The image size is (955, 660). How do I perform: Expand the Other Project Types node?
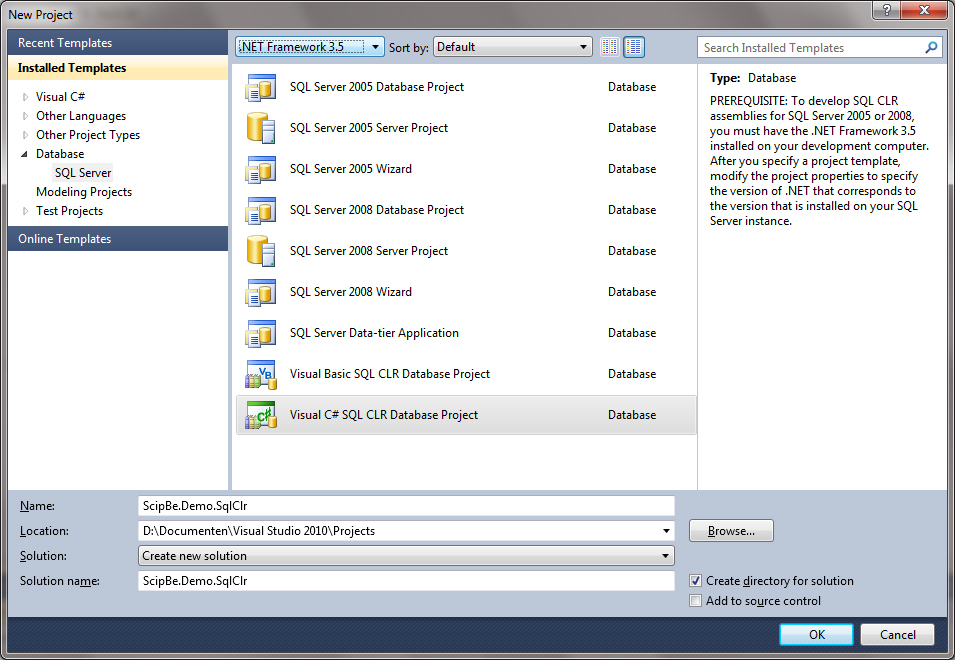pos(25,135)
